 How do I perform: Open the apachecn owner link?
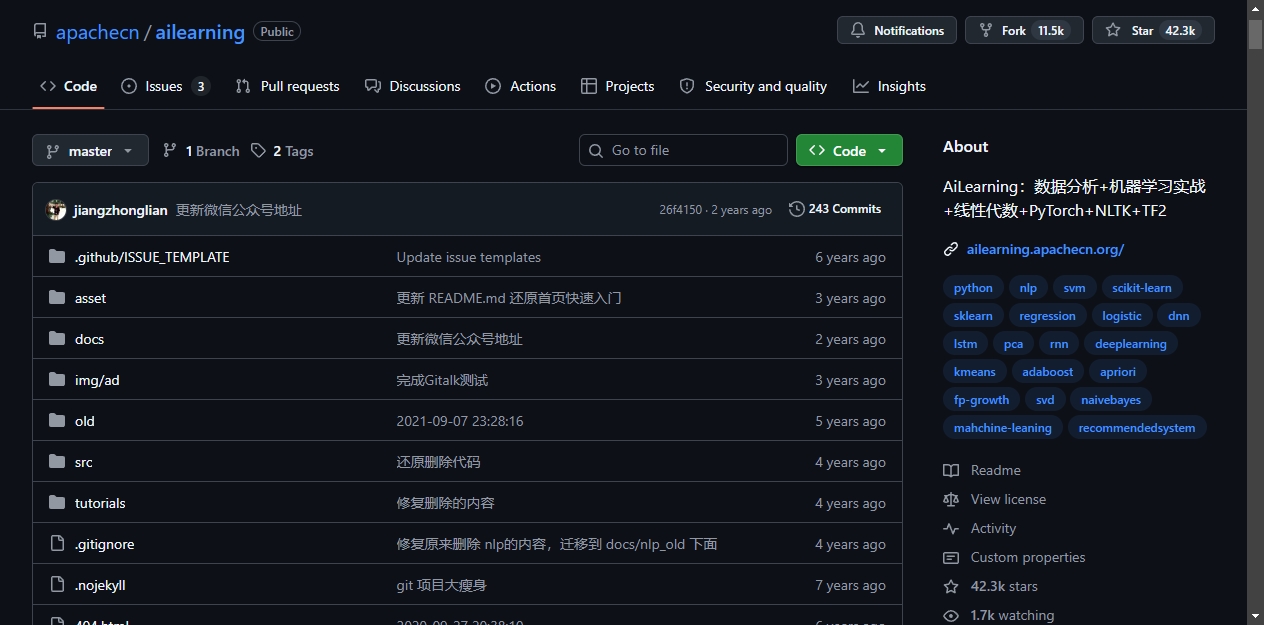pyautogui.click(x=97, y=32)
